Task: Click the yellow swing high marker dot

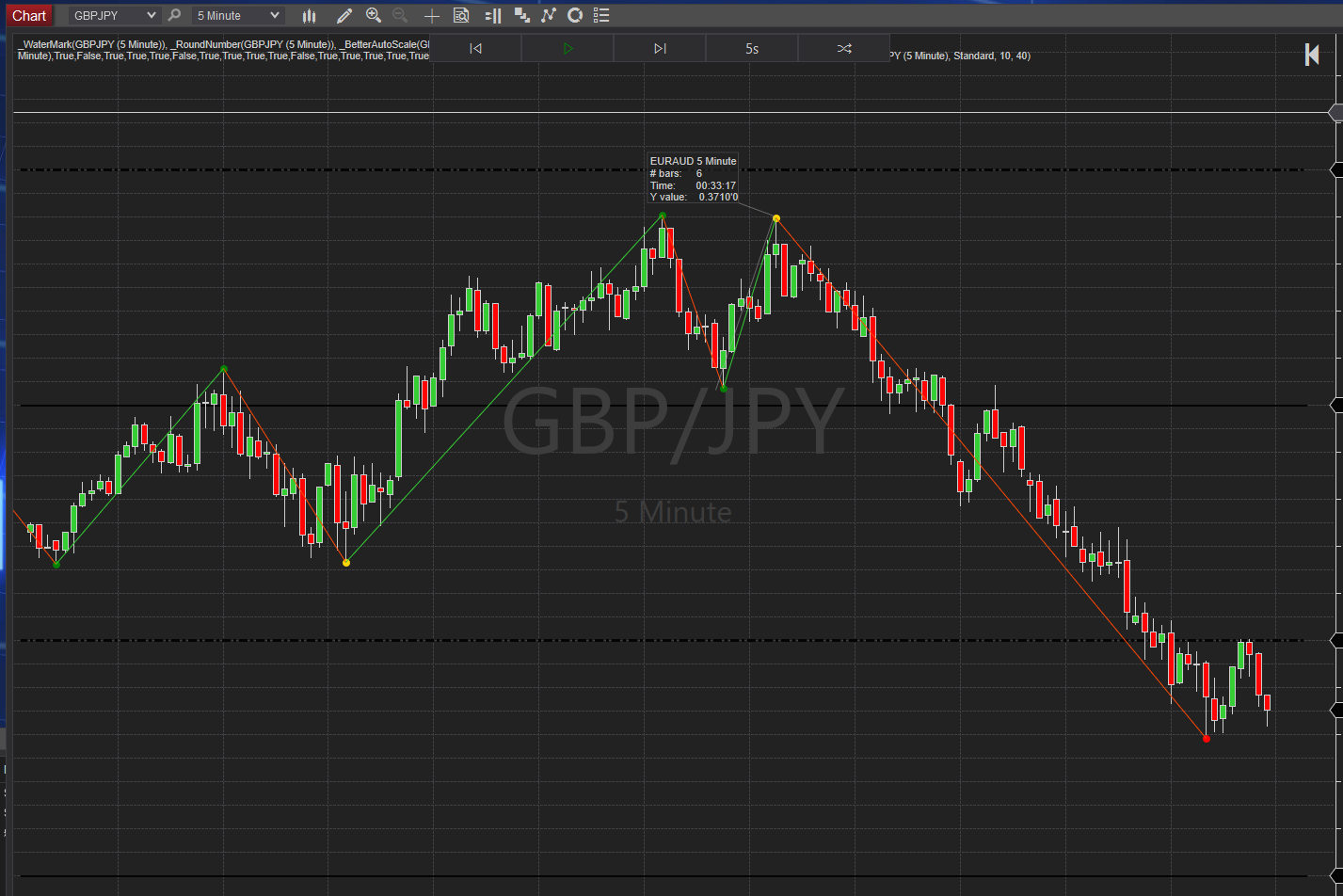Action: [x=776, y=218]
